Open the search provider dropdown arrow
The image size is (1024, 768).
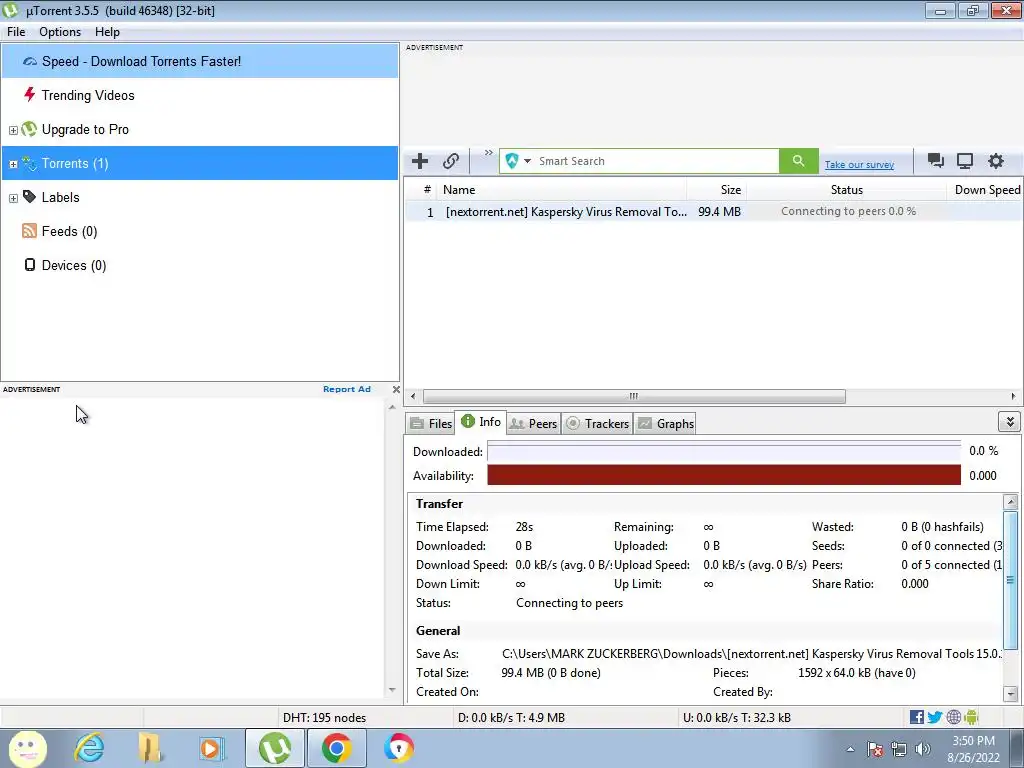click(527, 161)
